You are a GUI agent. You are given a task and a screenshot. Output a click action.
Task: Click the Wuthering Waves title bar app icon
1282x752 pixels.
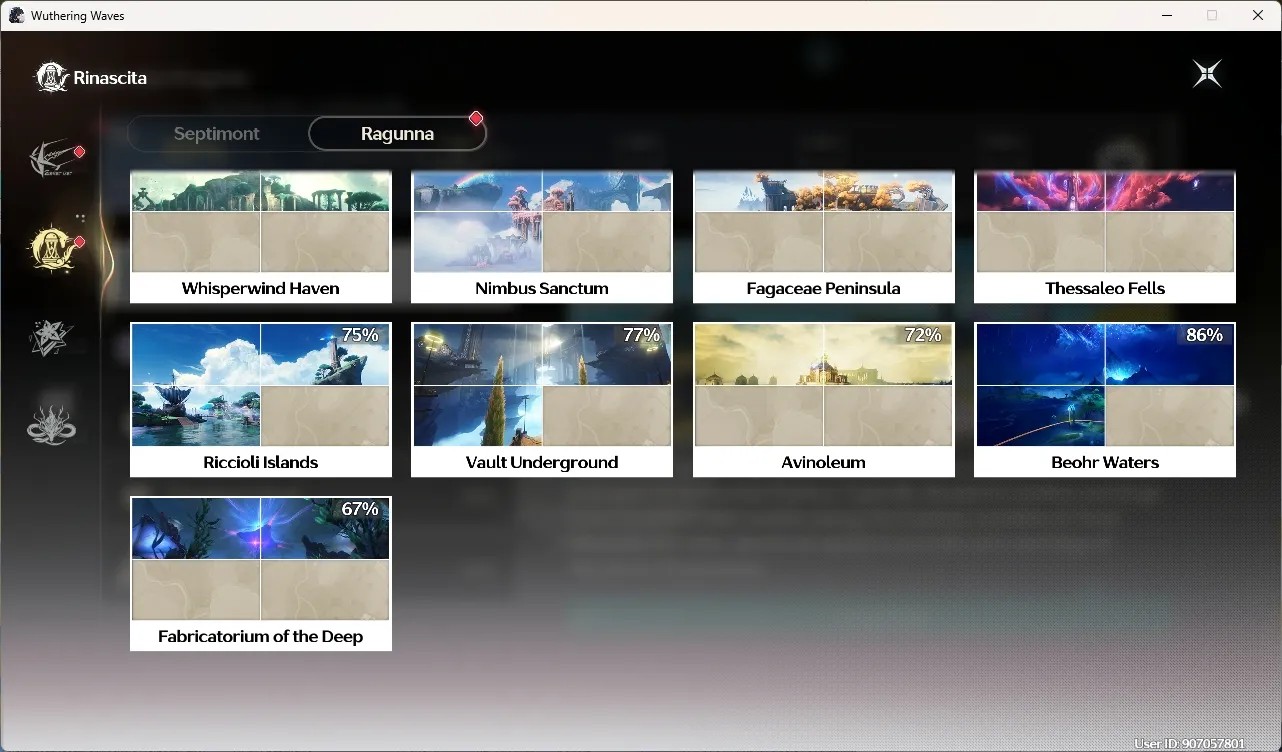pos(16,15)
